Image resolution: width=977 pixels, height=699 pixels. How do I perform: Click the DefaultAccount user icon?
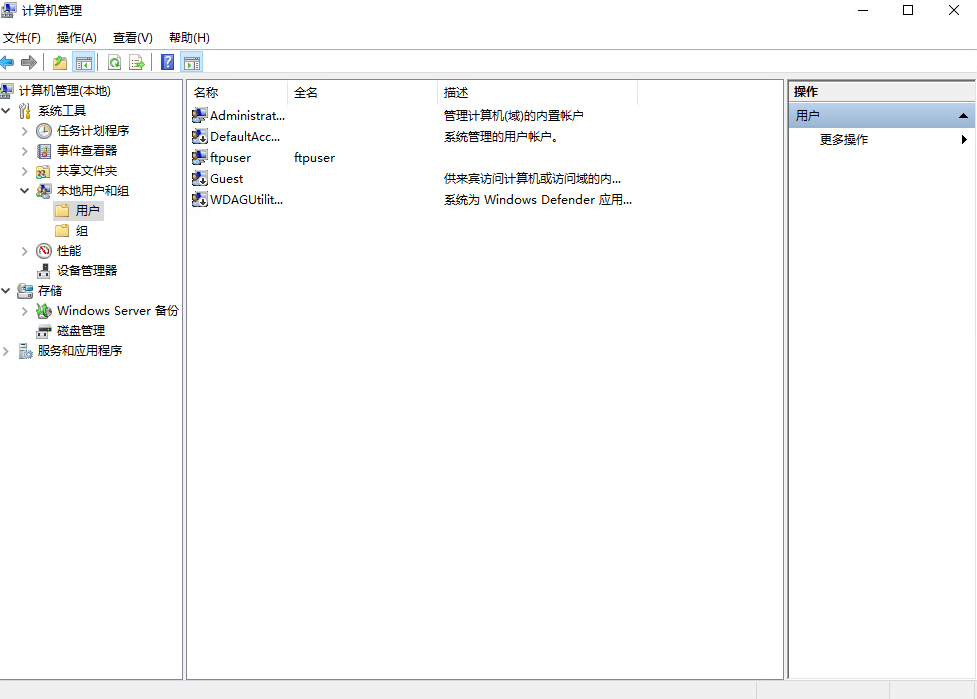[x=199, y=136]
